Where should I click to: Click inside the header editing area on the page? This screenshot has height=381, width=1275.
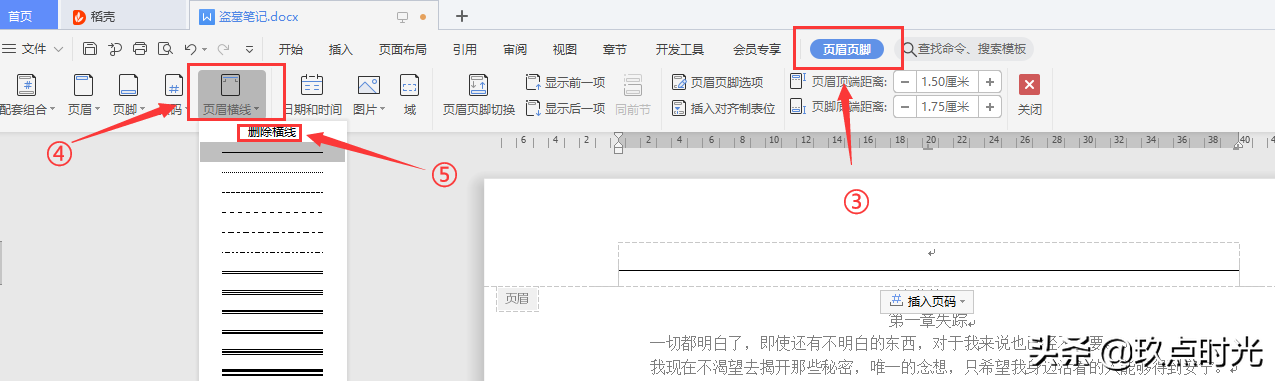(928, 256)
